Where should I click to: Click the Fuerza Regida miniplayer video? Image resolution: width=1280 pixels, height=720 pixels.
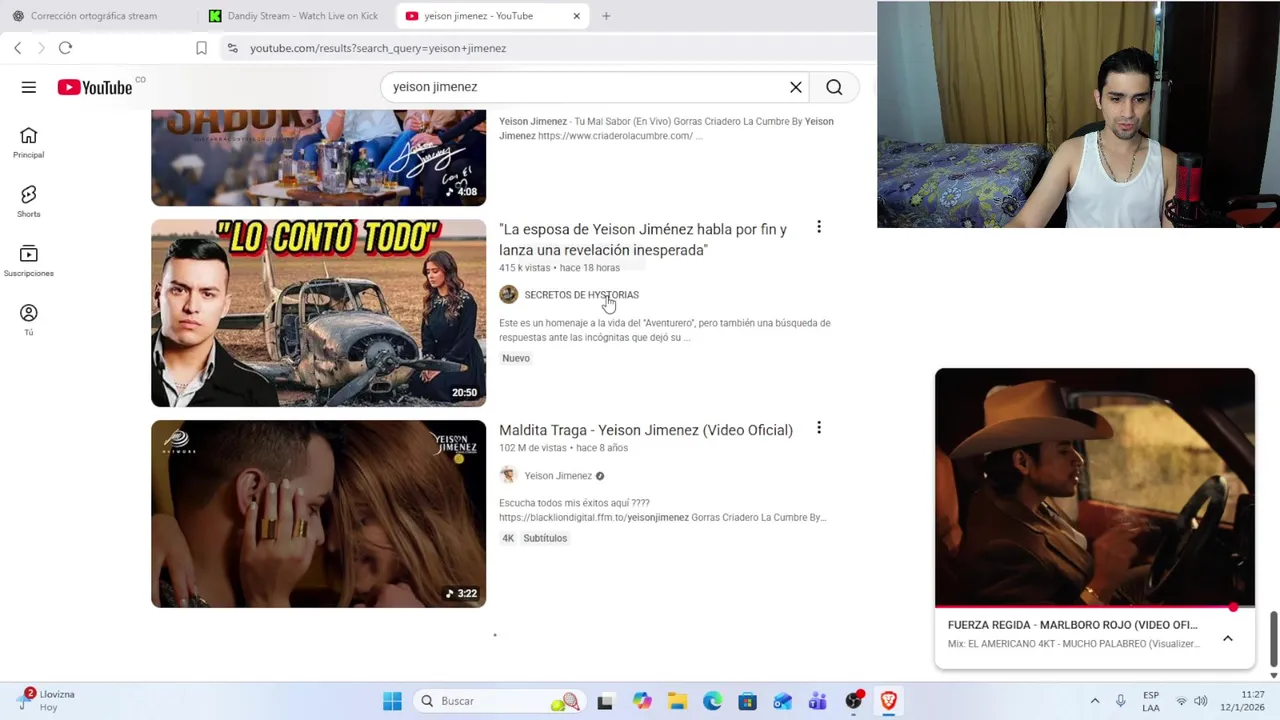pos(1094,487)
